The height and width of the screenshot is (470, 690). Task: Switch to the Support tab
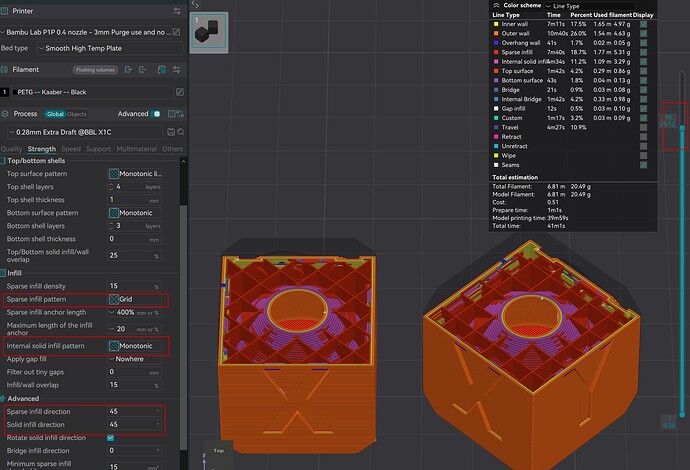tap(99, 149)
